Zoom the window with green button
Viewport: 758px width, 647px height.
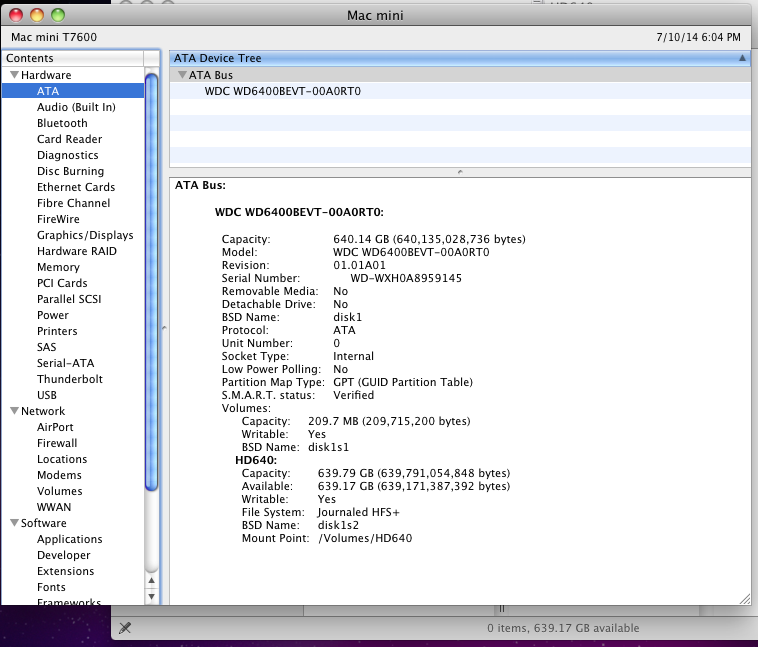coord(57,15)
